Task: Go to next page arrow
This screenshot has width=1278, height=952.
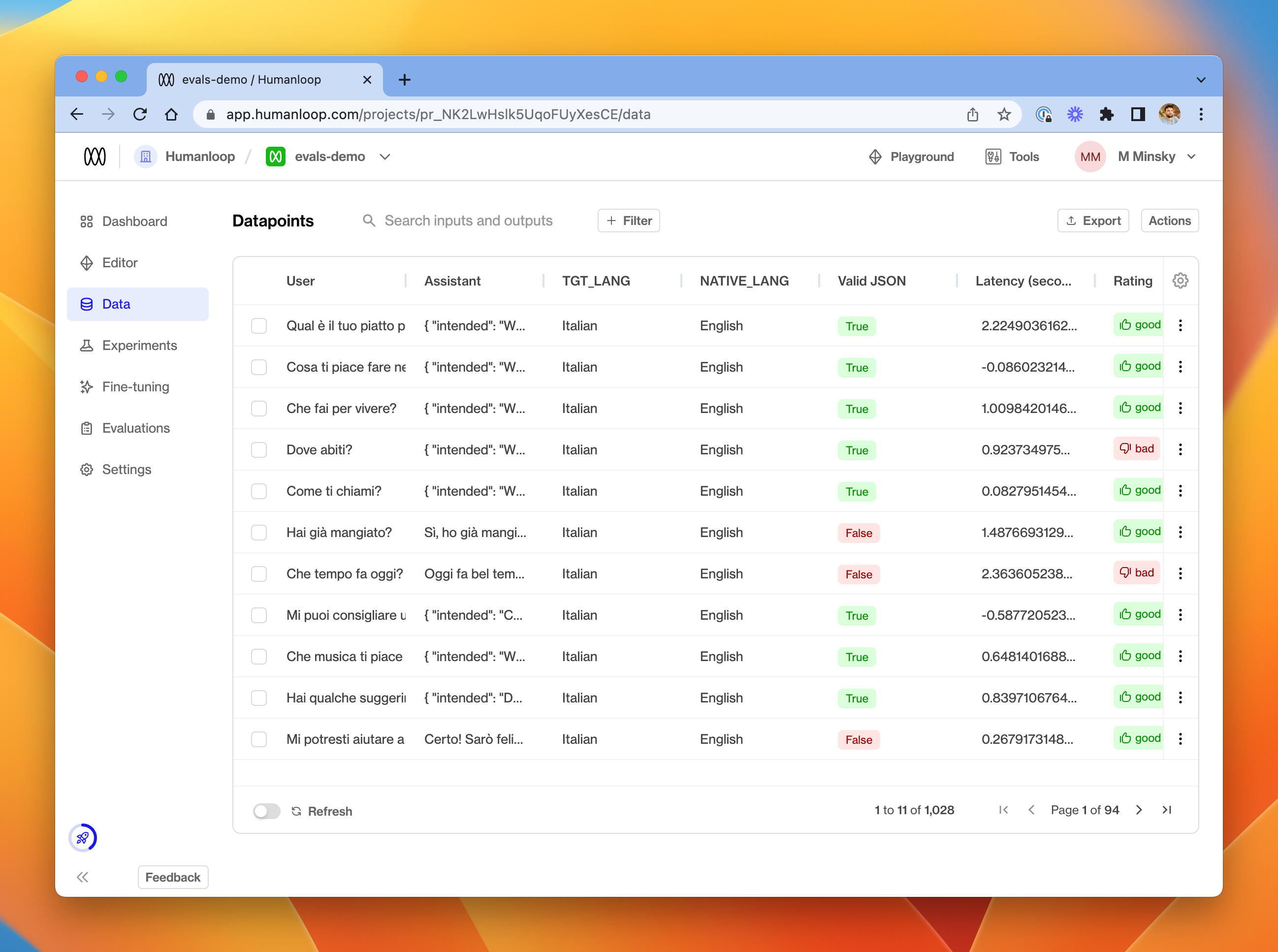Action: [x=1139, y=810]
